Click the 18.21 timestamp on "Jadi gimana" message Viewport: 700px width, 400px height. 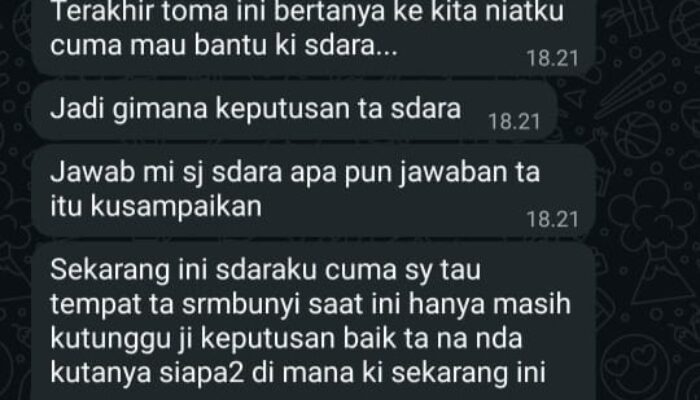pos(514,122)
